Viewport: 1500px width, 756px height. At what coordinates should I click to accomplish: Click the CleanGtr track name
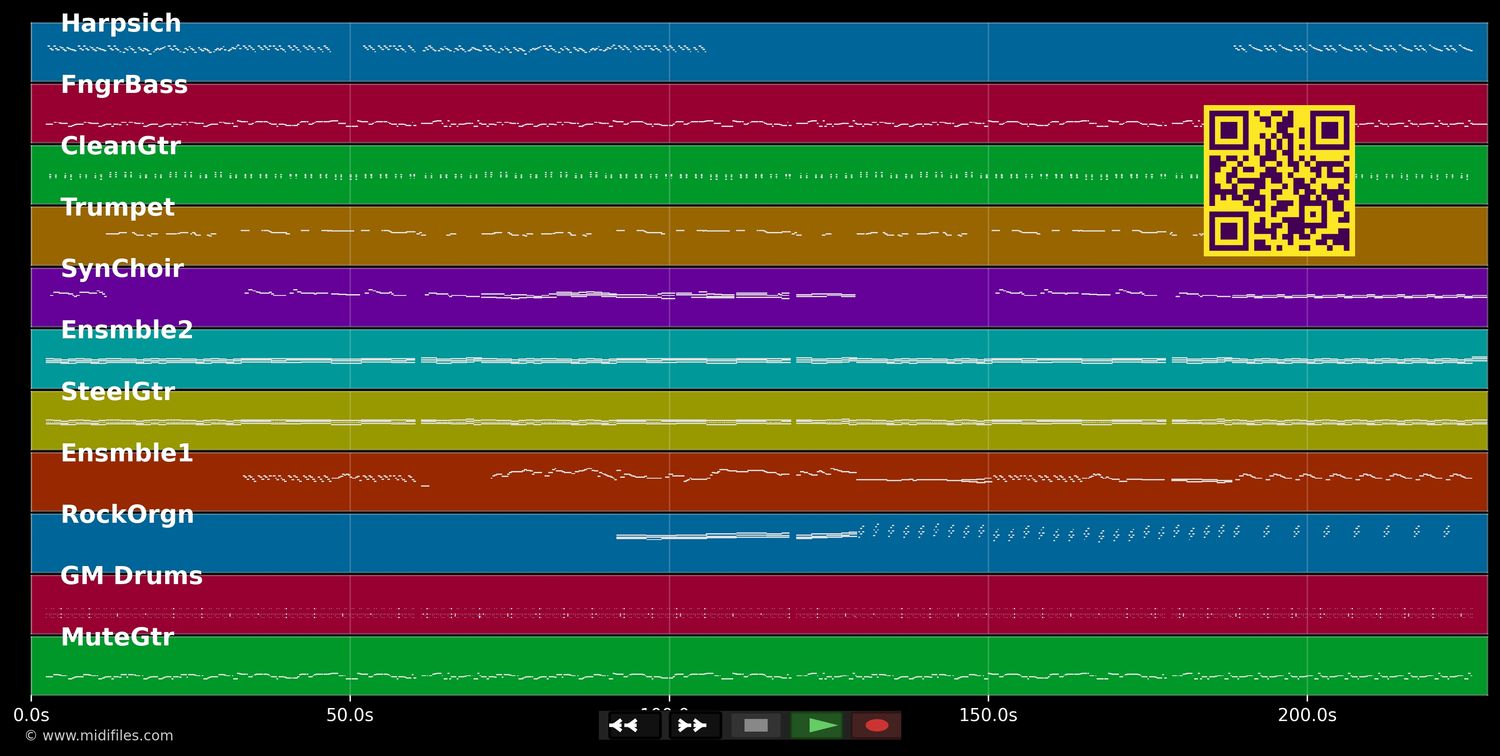(x=120, y=146)
